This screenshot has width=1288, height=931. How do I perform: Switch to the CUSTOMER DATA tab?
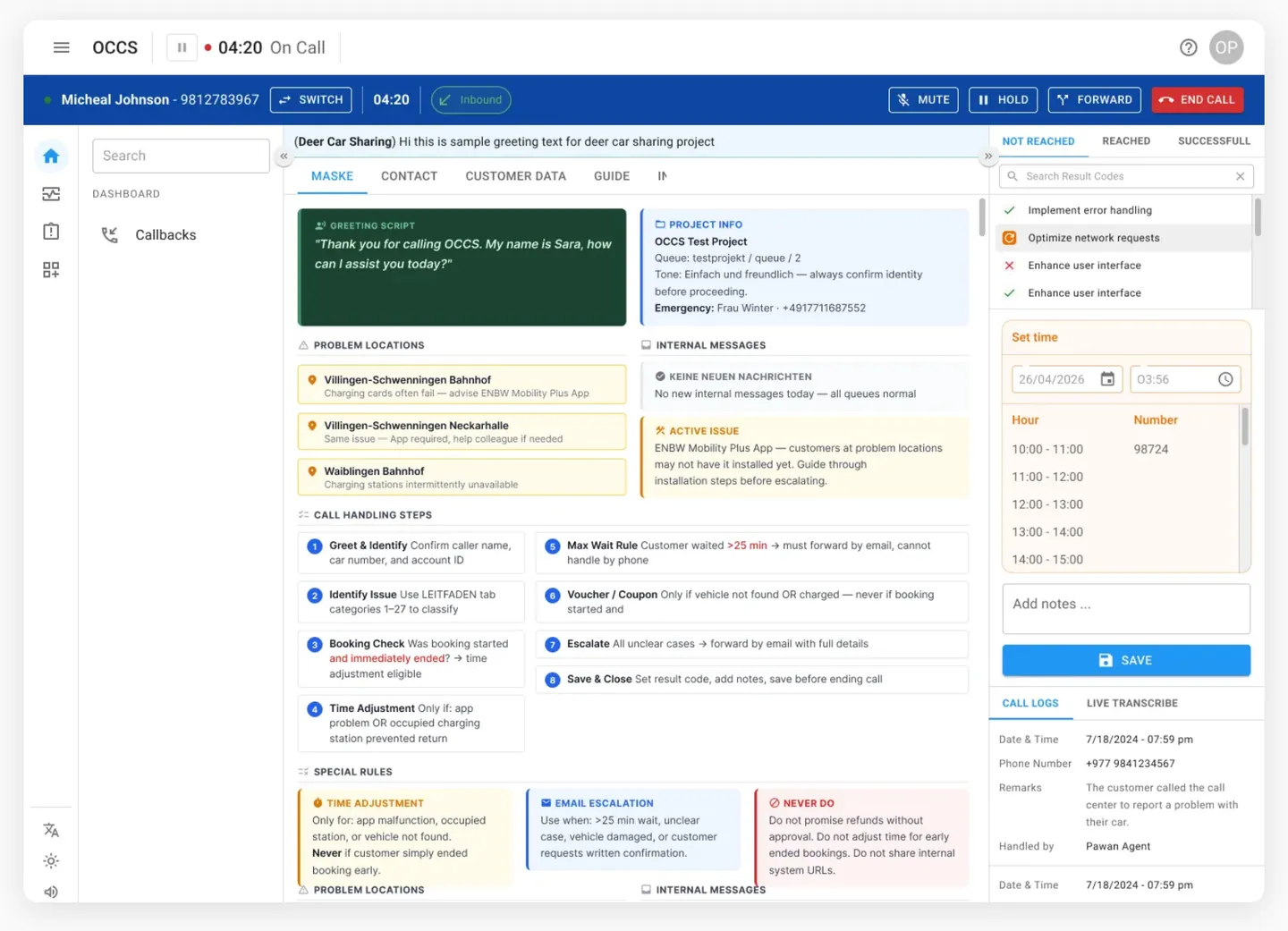click(x=515, y=176)
